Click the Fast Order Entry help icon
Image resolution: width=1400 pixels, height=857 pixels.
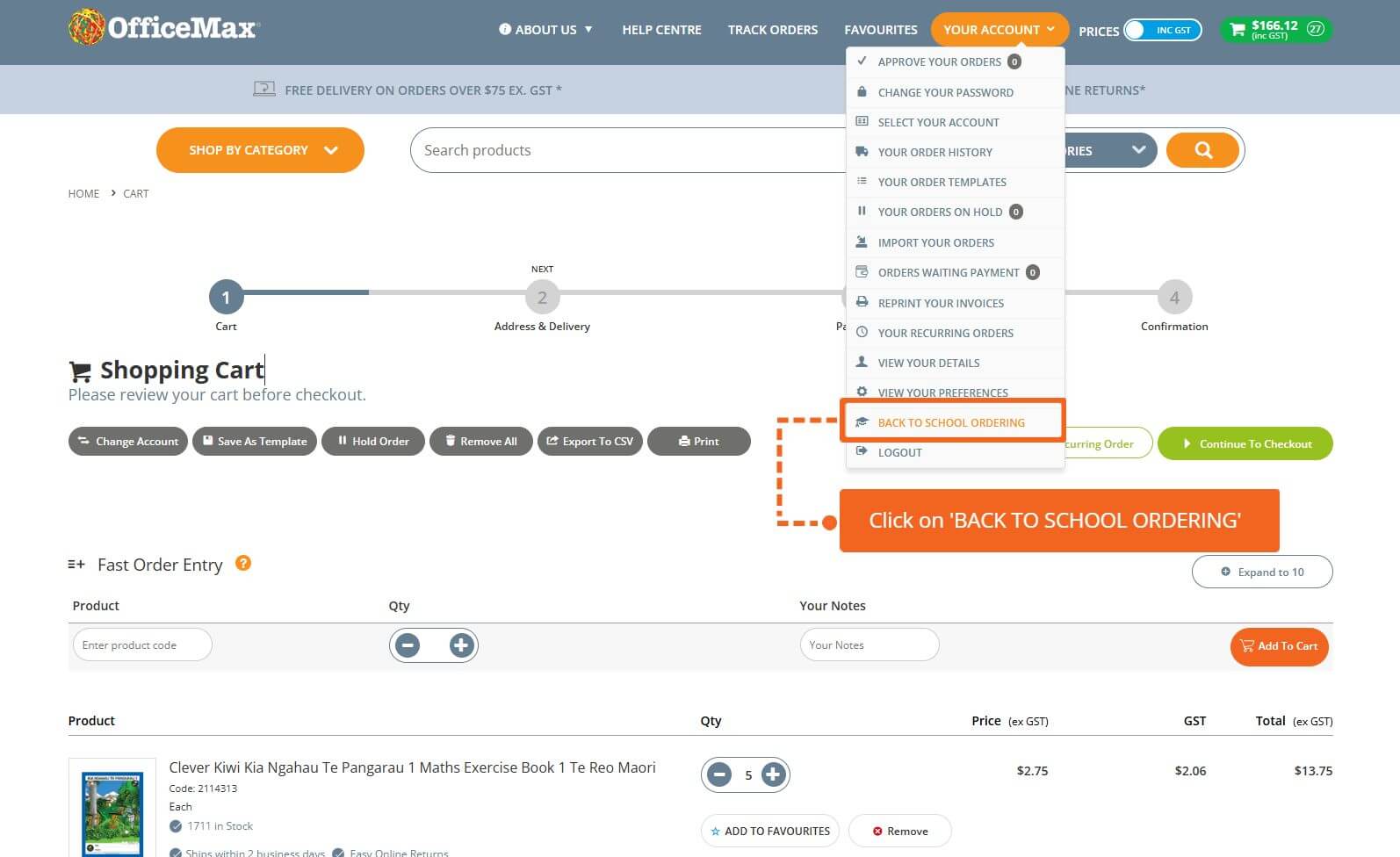pos(243,564)
